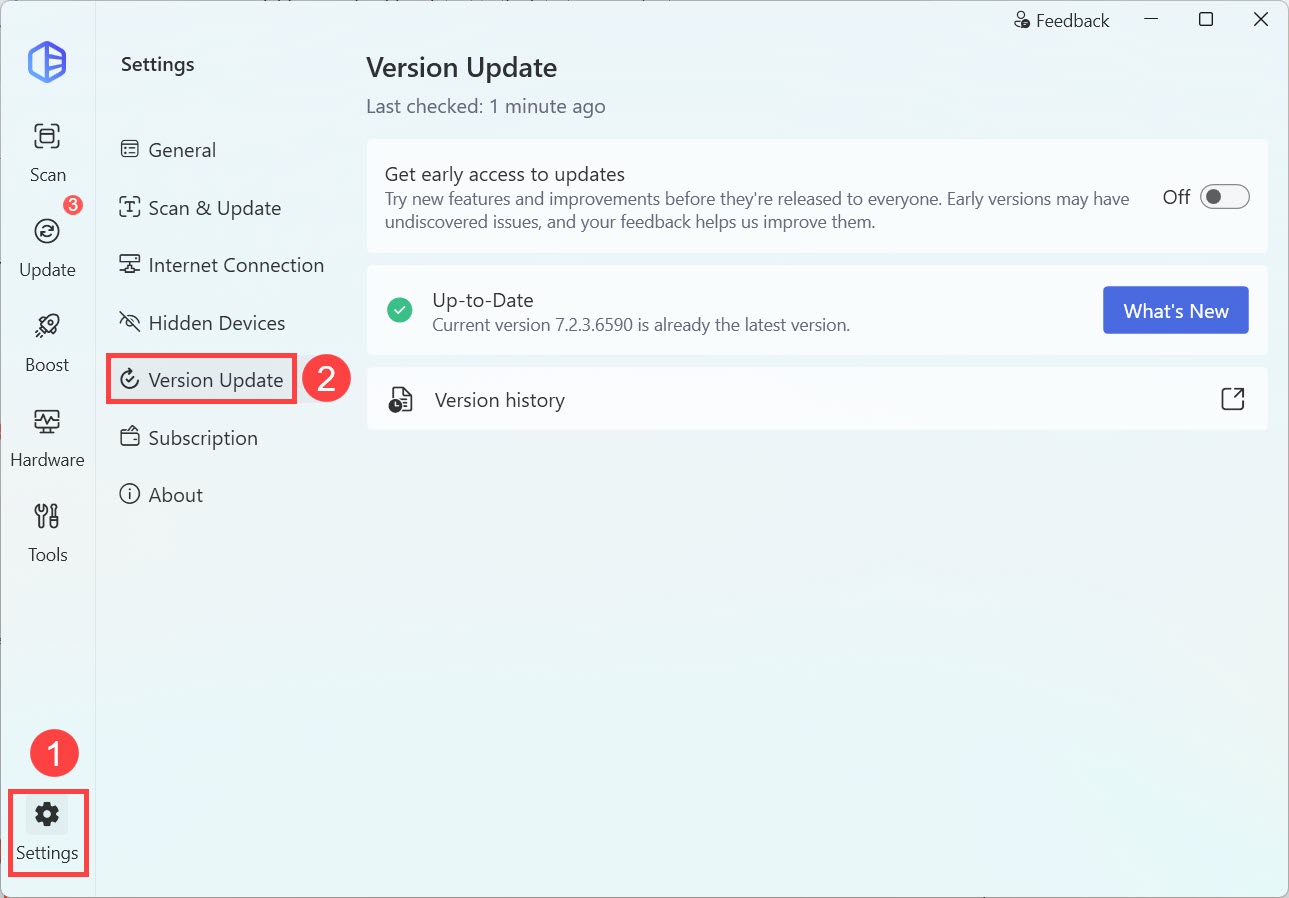Click the Driver Easy logo icon
Viewport: 1289px width, 898px height.
coord(47,64)
